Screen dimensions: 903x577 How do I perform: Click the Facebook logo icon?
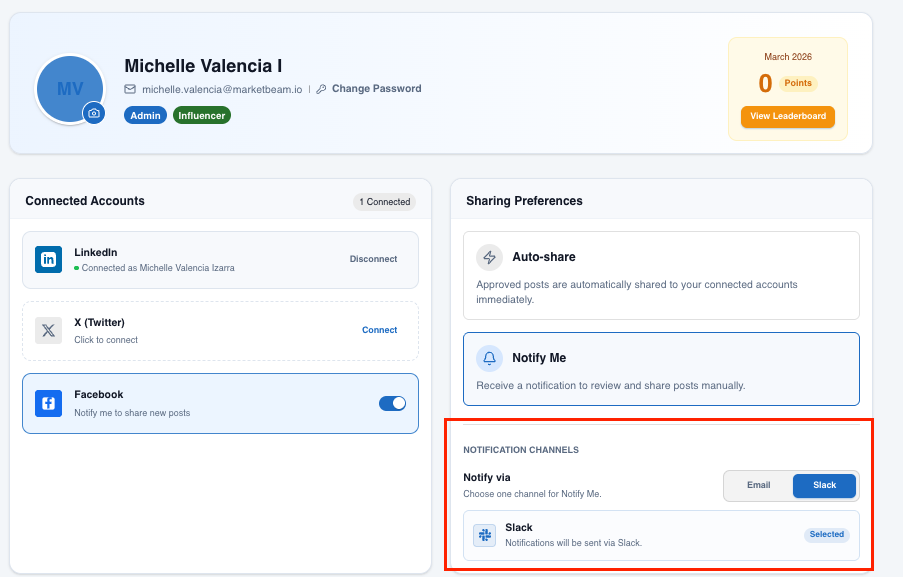point(48,403)
